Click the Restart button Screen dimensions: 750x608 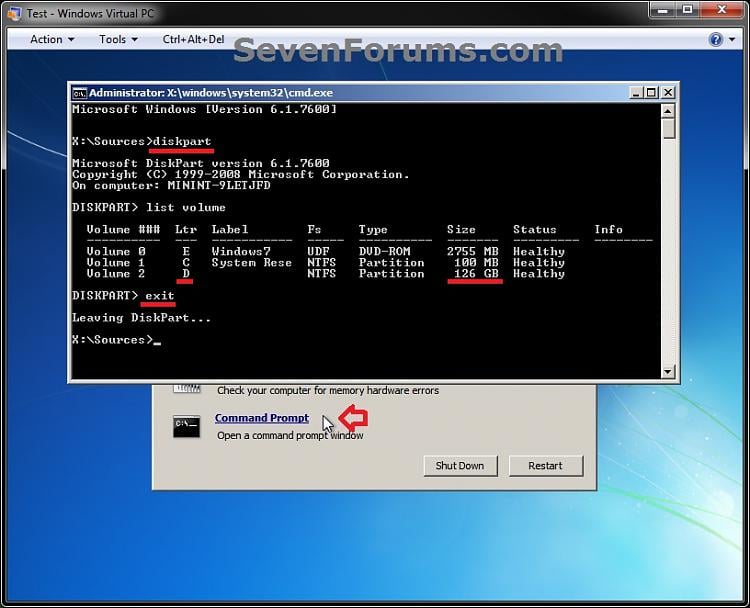[x=545, y=465]
